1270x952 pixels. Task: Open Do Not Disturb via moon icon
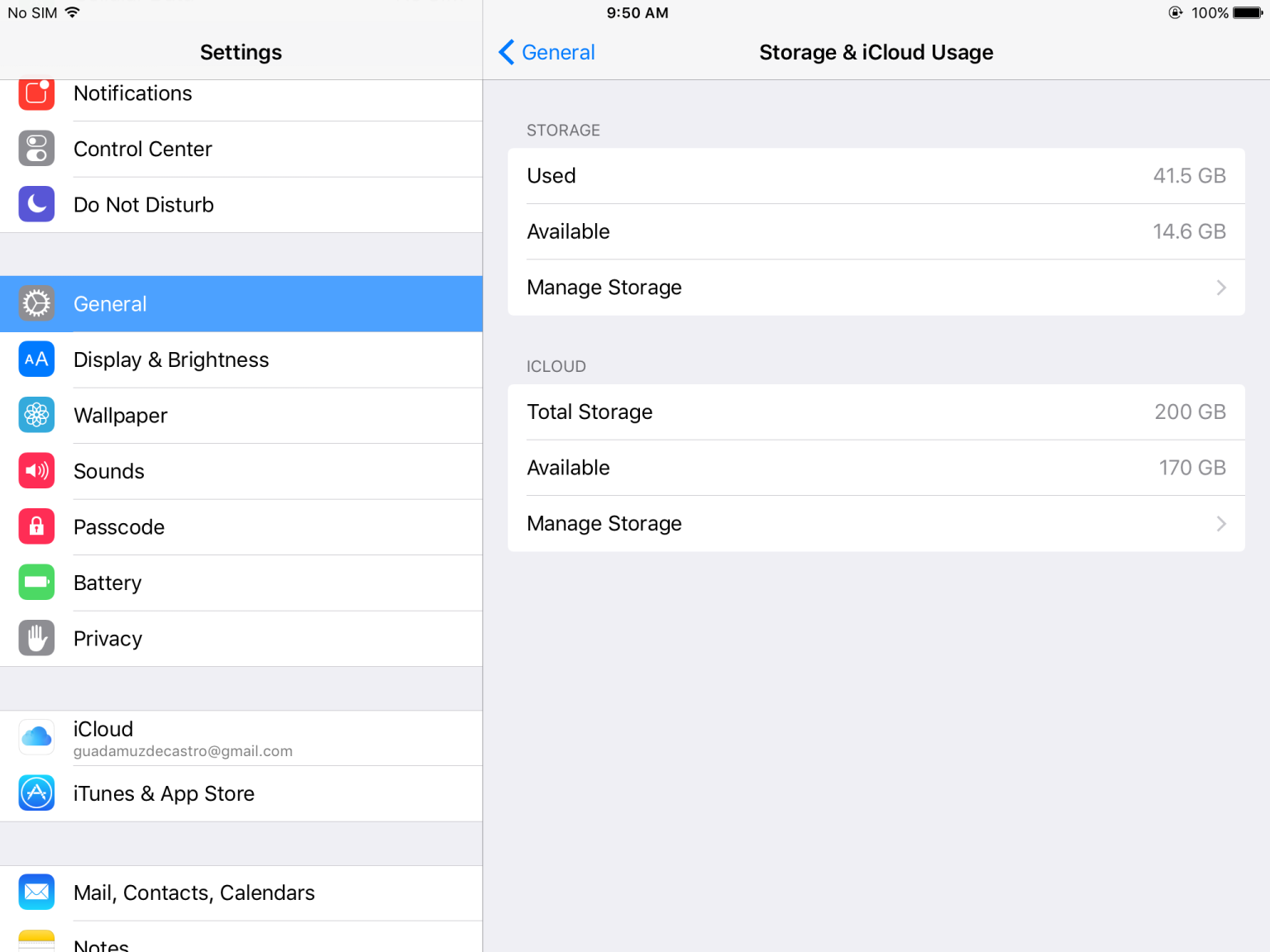[x=36, y=204]
